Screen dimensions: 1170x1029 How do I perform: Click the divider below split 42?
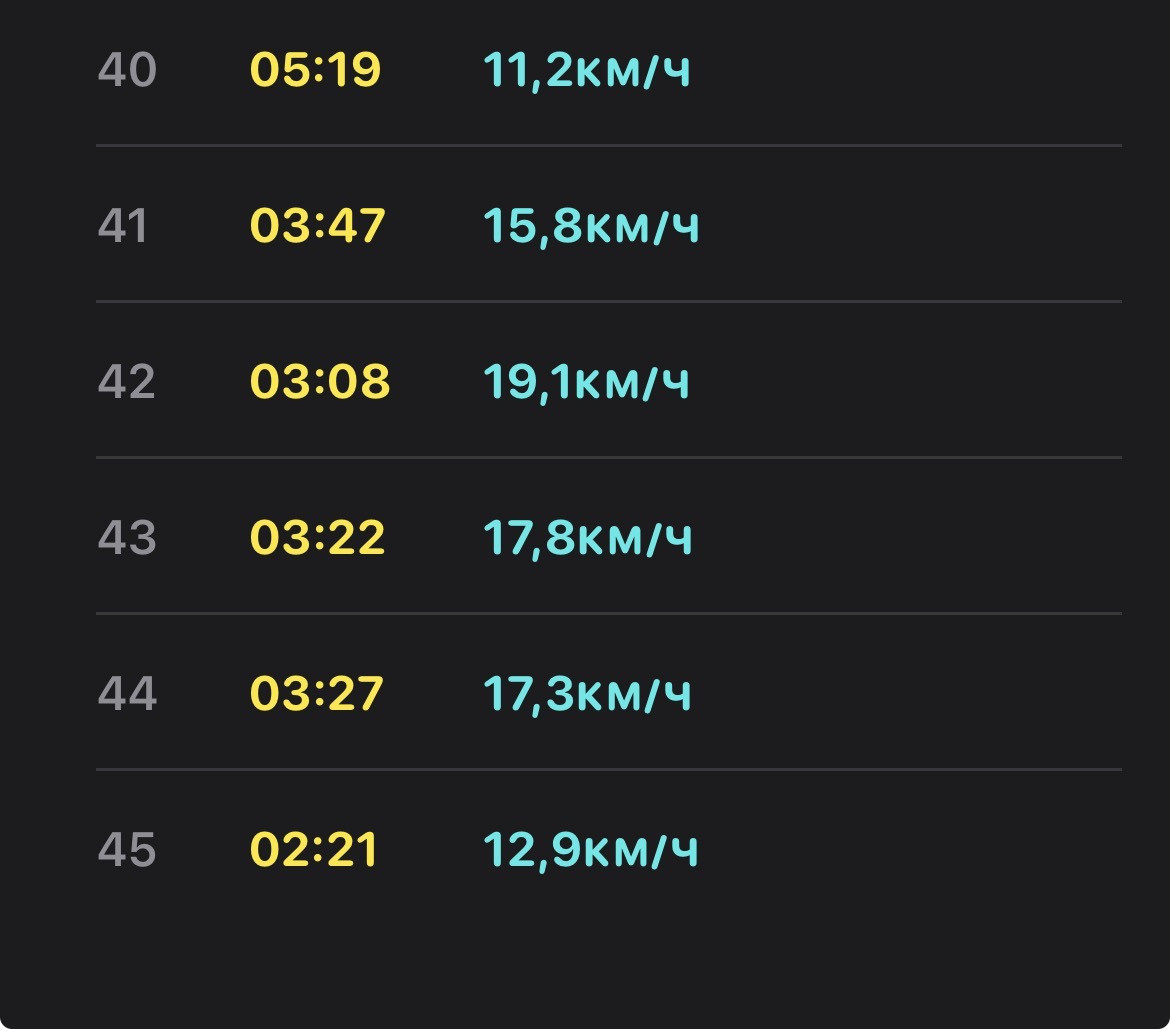pos(609,457)
